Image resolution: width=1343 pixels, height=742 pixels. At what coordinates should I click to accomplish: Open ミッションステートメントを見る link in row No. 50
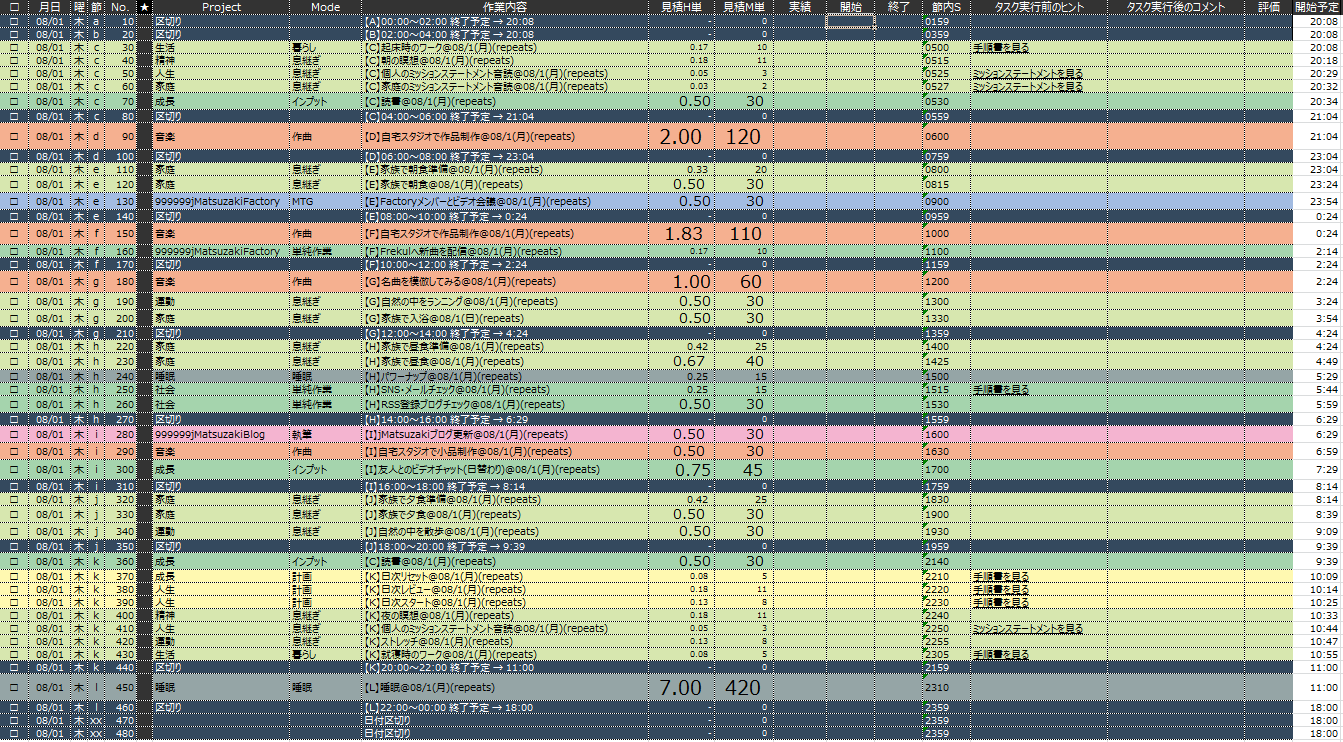tap(1028, 73)
